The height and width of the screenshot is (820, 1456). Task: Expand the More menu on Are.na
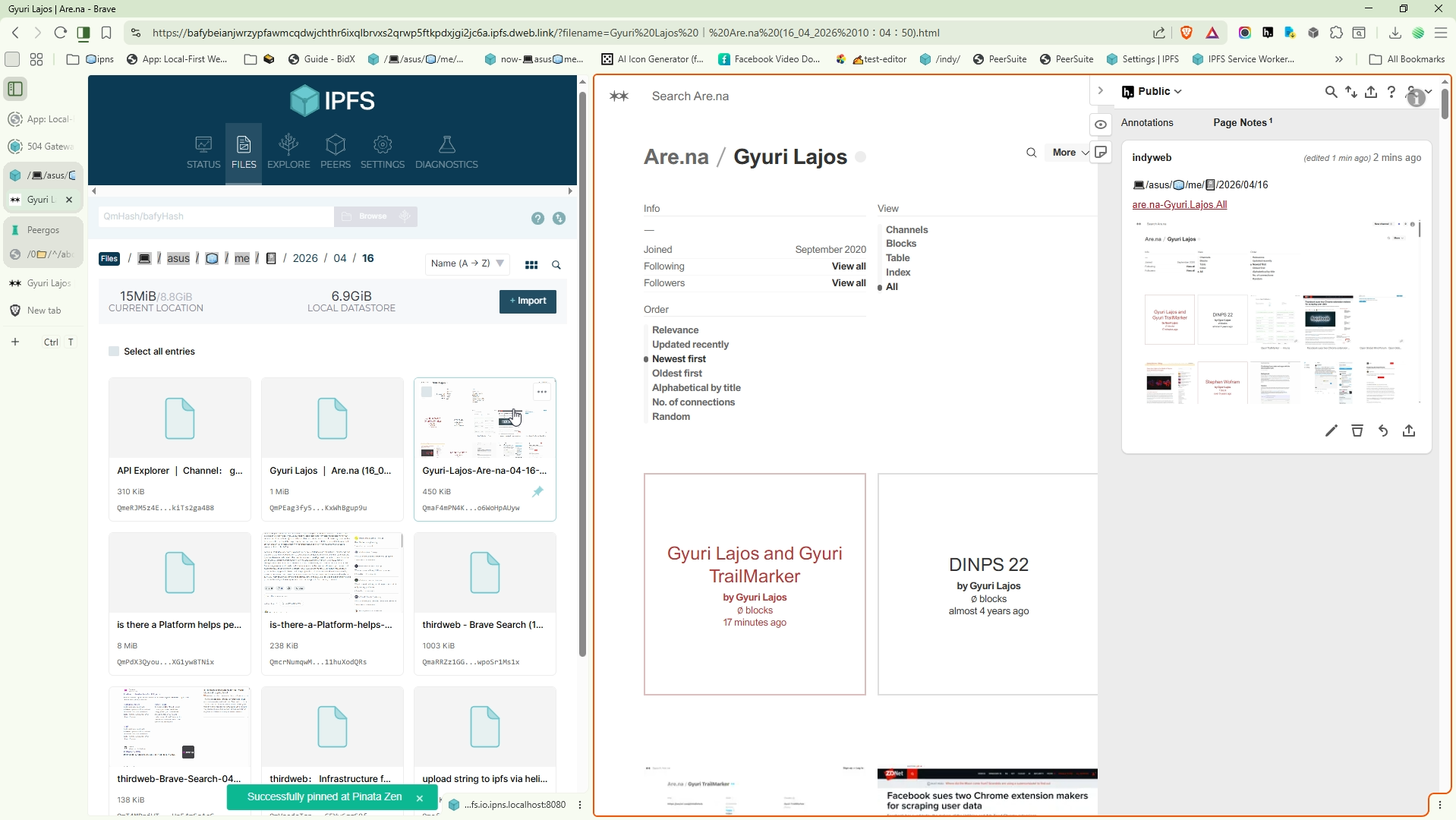point(1070,153)
